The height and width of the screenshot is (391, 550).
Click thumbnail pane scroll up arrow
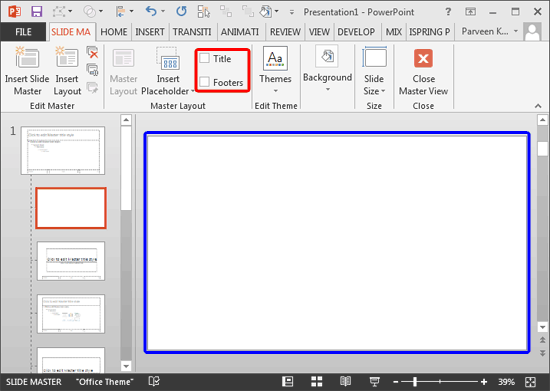coord(126,120)
